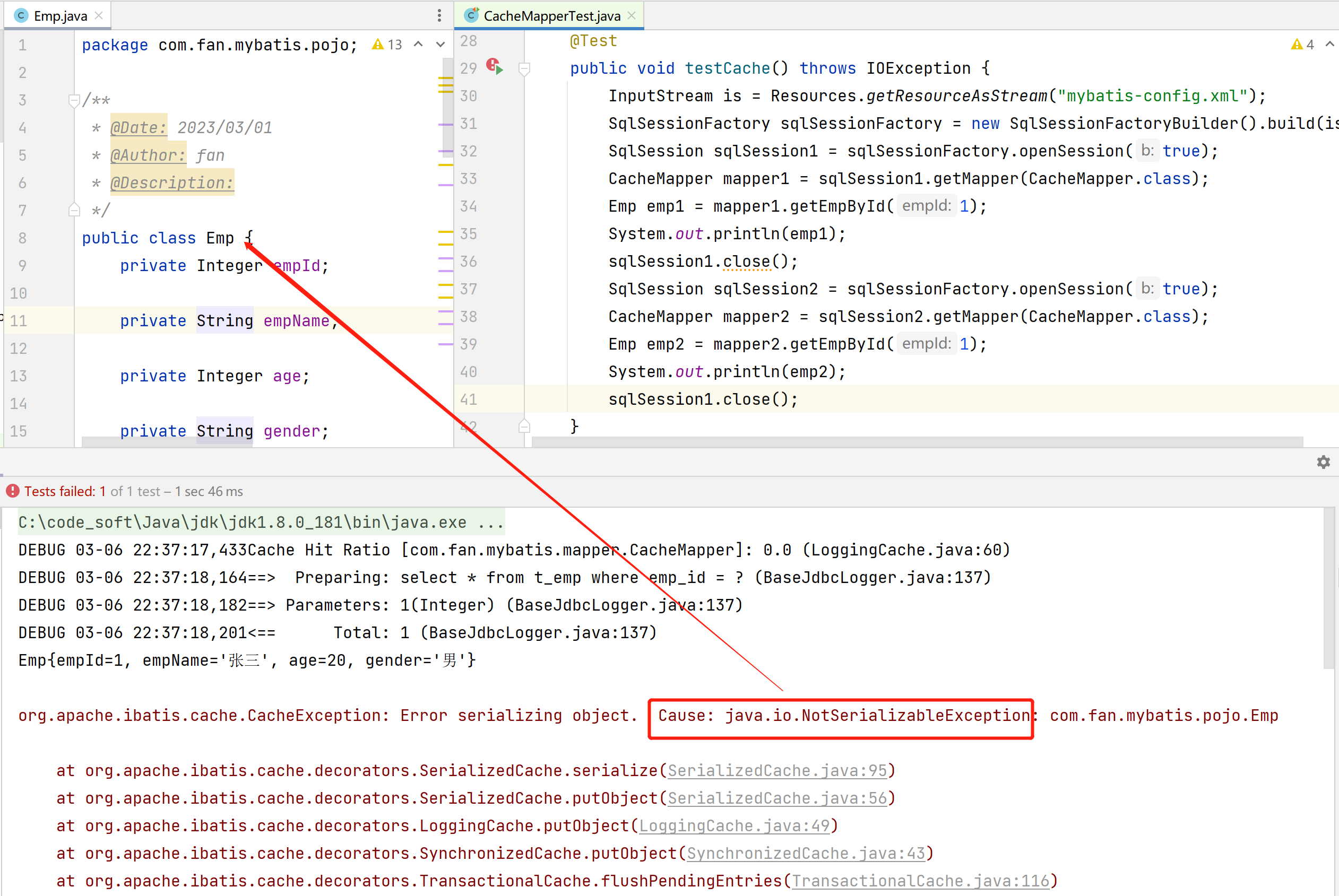The image size is (1339, 896).
Task: Click the NotSerializableException cause text
Action: click(843, 716)
